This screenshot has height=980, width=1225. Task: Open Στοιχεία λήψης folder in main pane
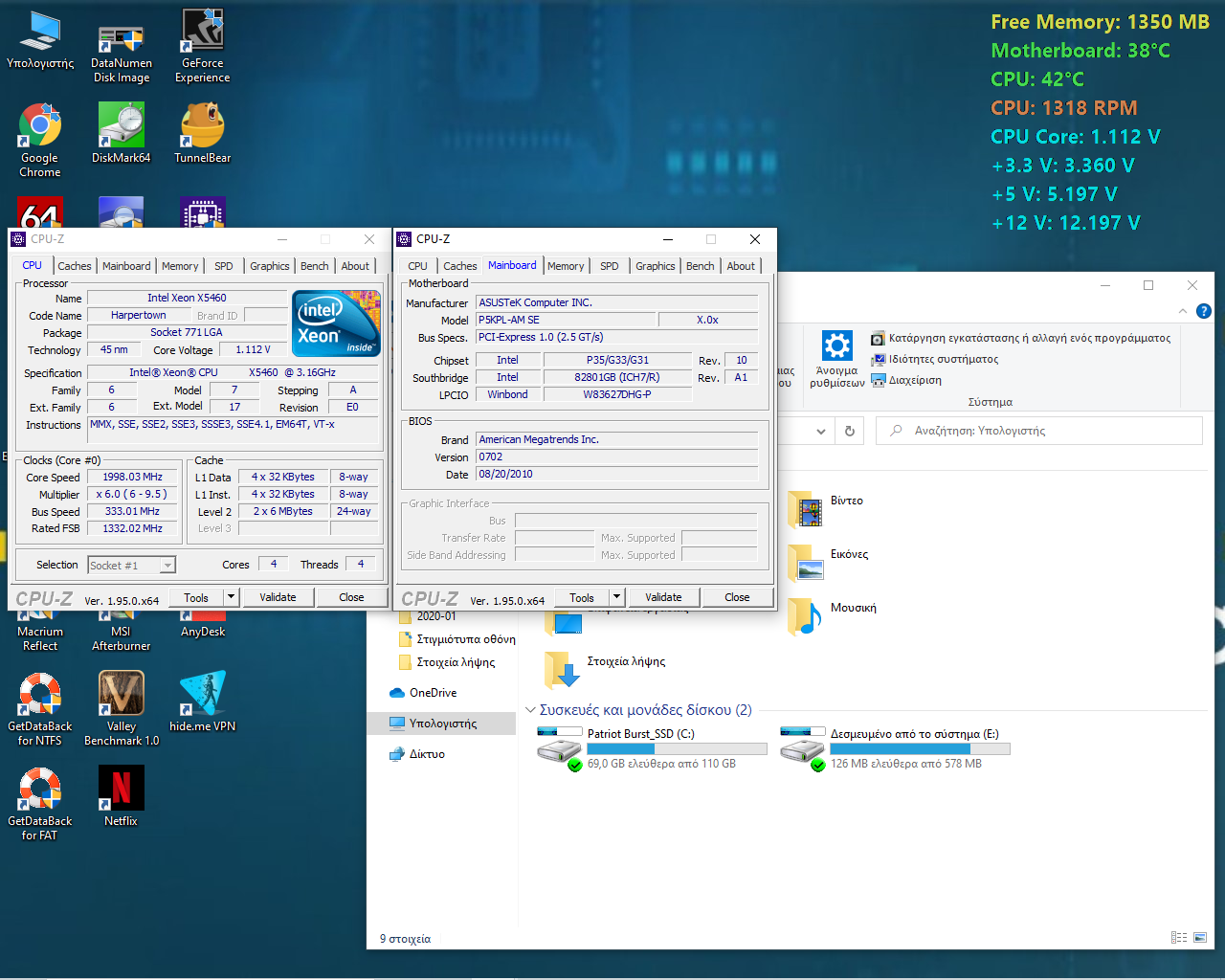pyautogui.click(x=605, y=670)
